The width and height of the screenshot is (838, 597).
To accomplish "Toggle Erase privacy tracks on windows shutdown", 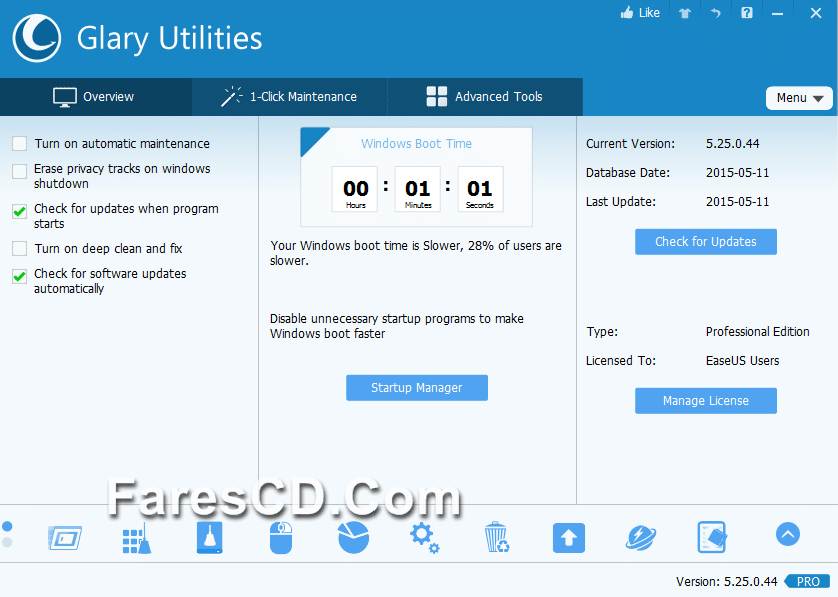I will tap(20, 171).
